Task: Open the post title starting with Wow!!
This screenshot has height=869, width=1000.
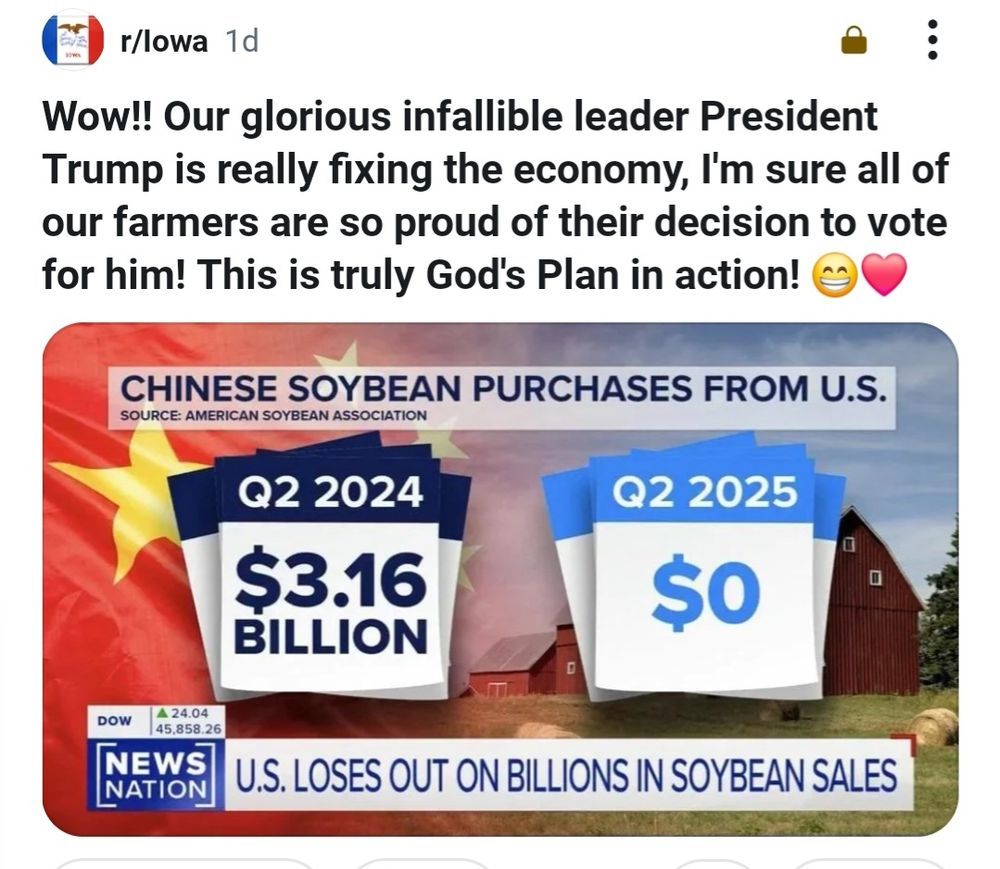Action: tap(495, 196)
